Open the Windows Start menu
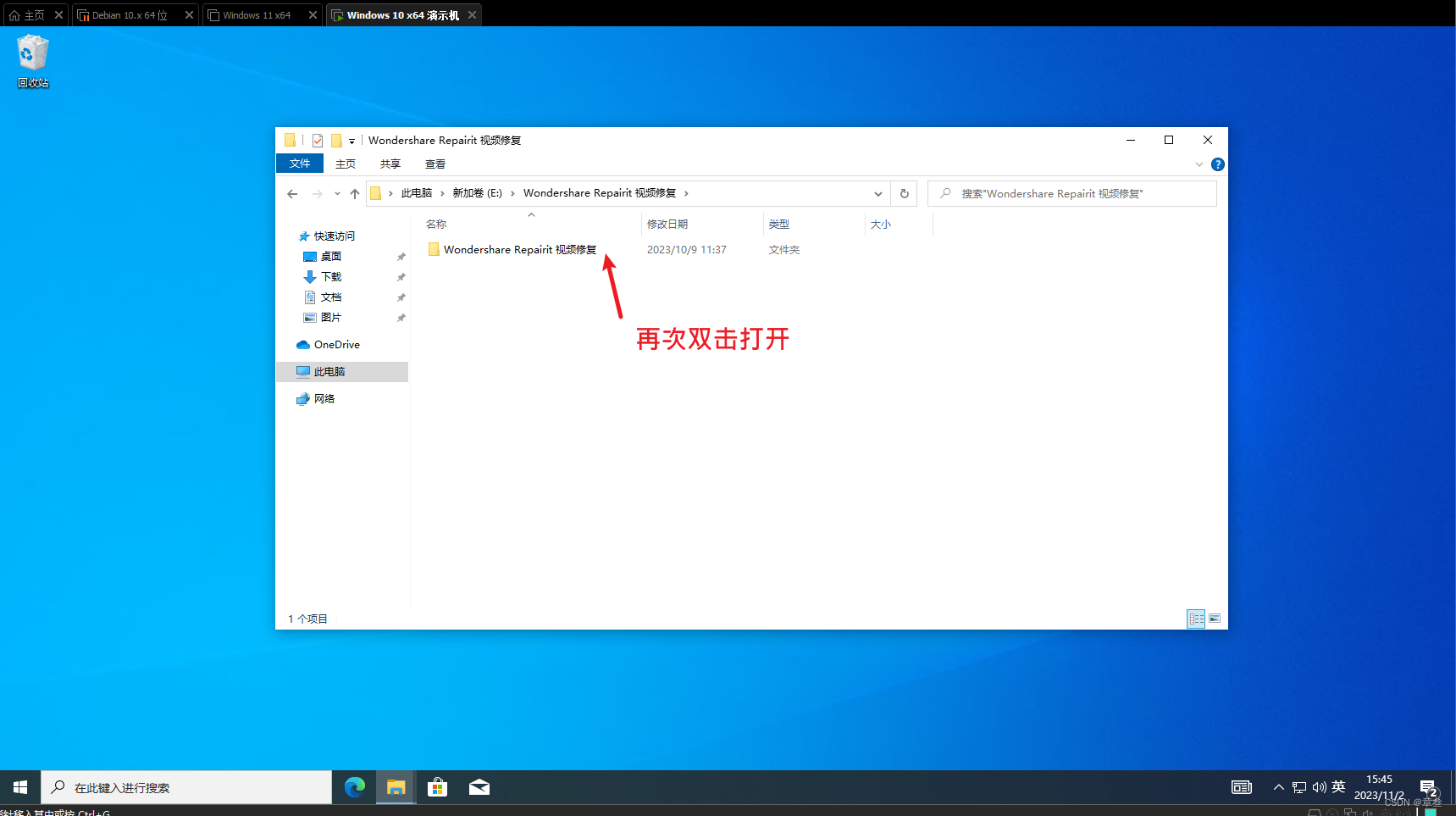The height and width of the screenshot is (816, 1456). coord(20,787)
